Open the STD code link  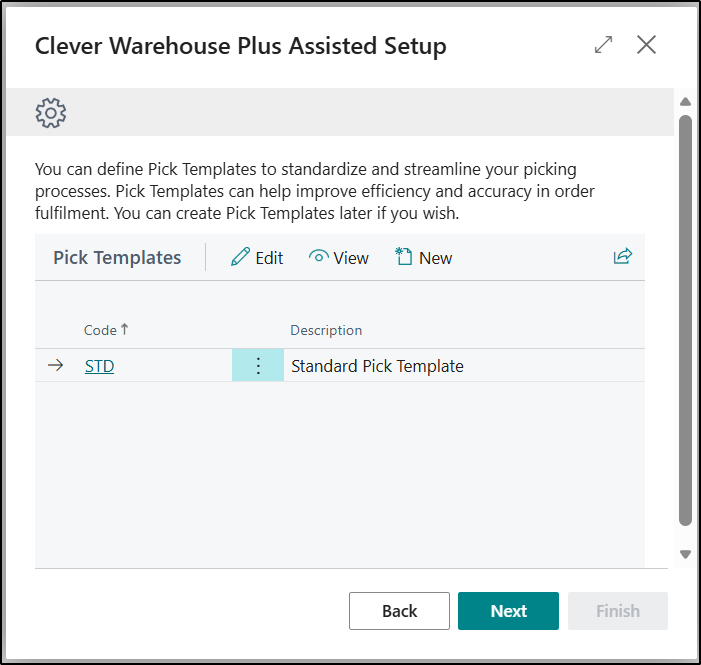click(99, 366)
